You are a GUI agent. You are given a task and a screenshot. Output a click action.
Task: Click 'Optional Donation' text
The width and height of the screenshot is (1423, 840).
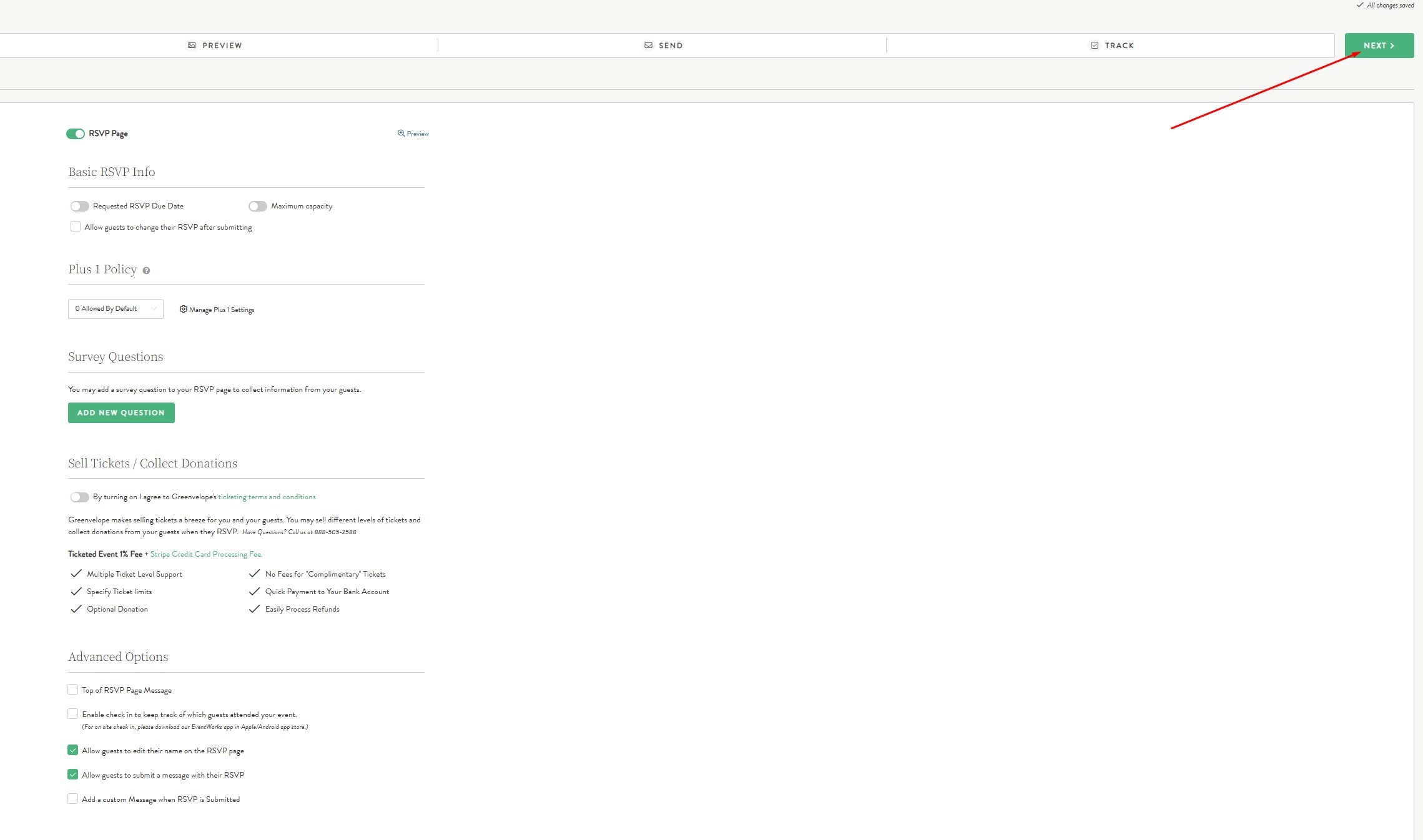click(x=117, y=609)
